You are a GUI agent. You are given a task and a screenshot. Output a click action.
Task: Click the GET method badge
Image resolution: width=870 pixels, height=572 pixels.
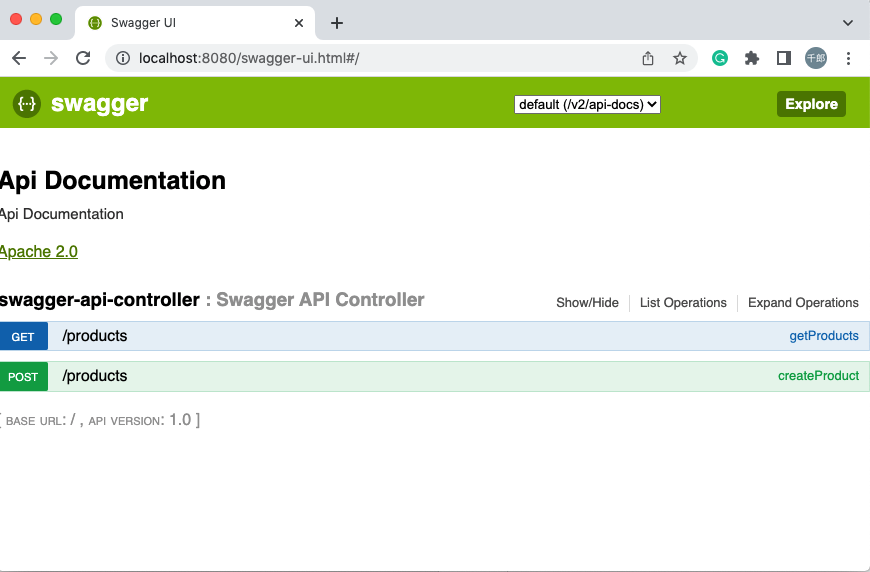coord(23,337)
